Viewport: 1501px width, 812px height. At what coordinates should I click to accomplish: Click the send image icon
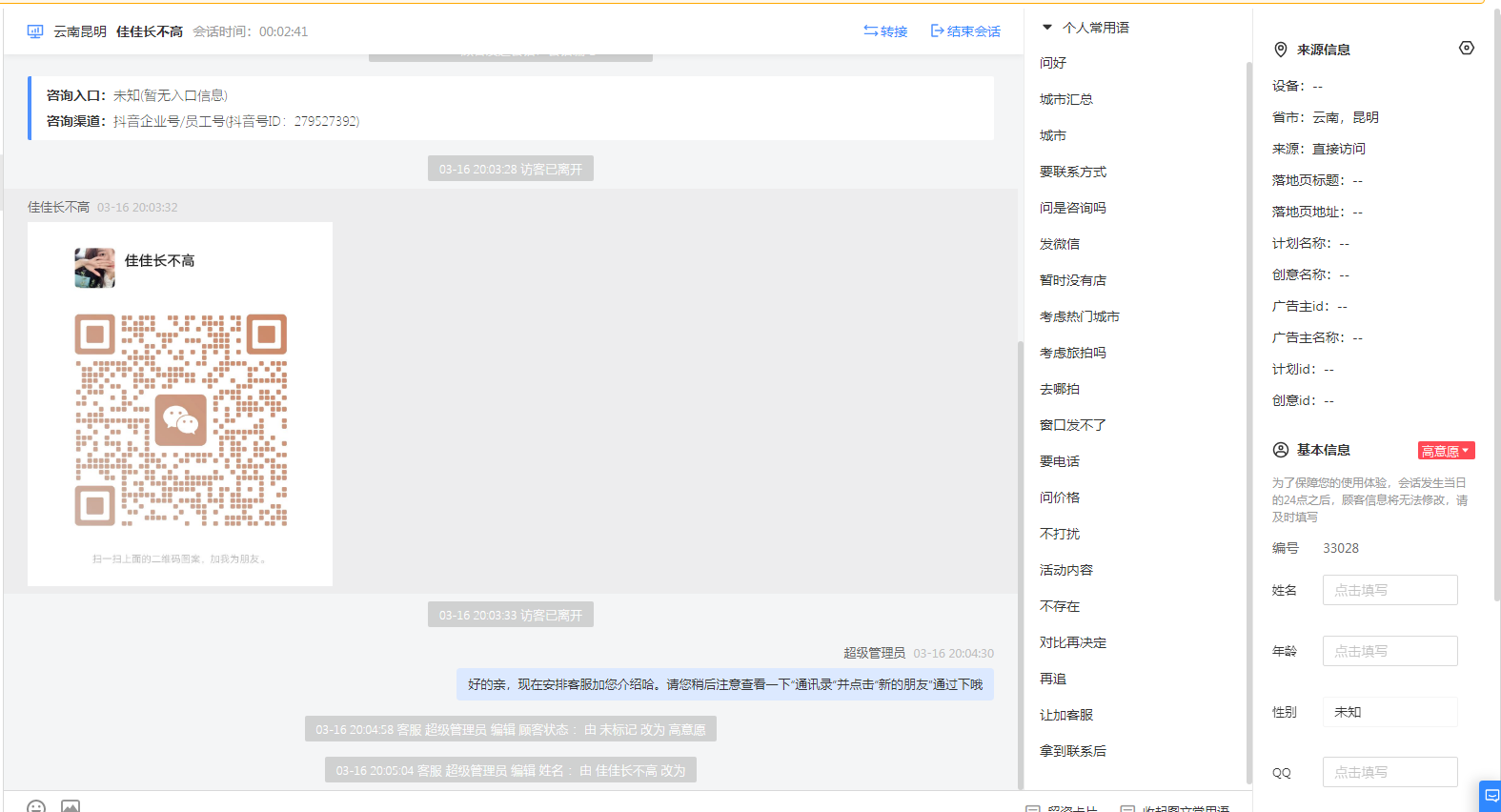point(71,806)
